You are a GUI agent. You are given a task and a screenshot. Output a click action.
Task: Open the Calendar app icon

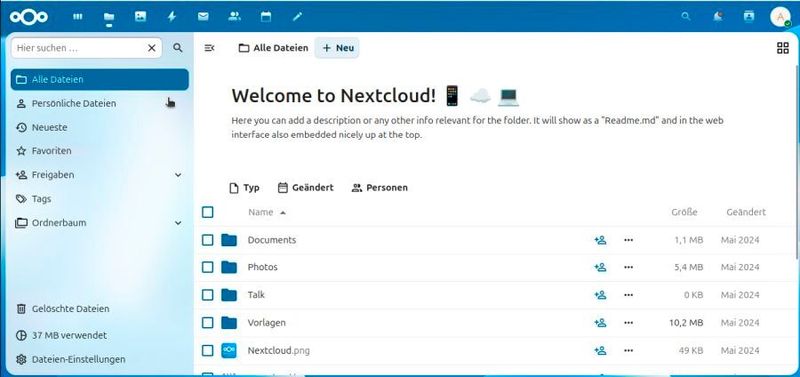click(x=266, y=17)
